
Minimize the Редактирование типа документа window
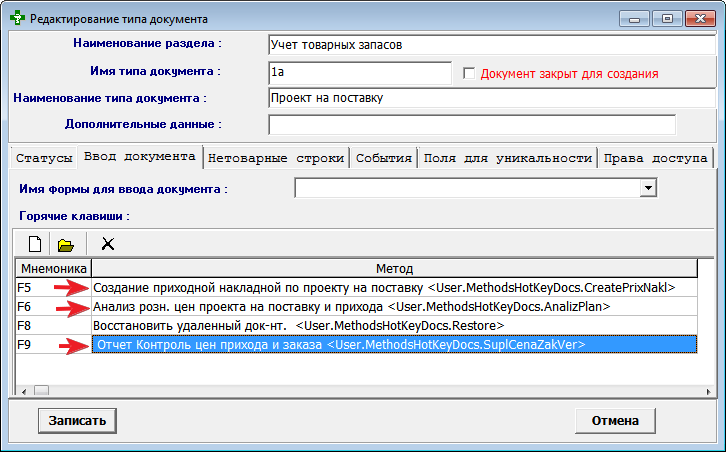tap(634, 19)
